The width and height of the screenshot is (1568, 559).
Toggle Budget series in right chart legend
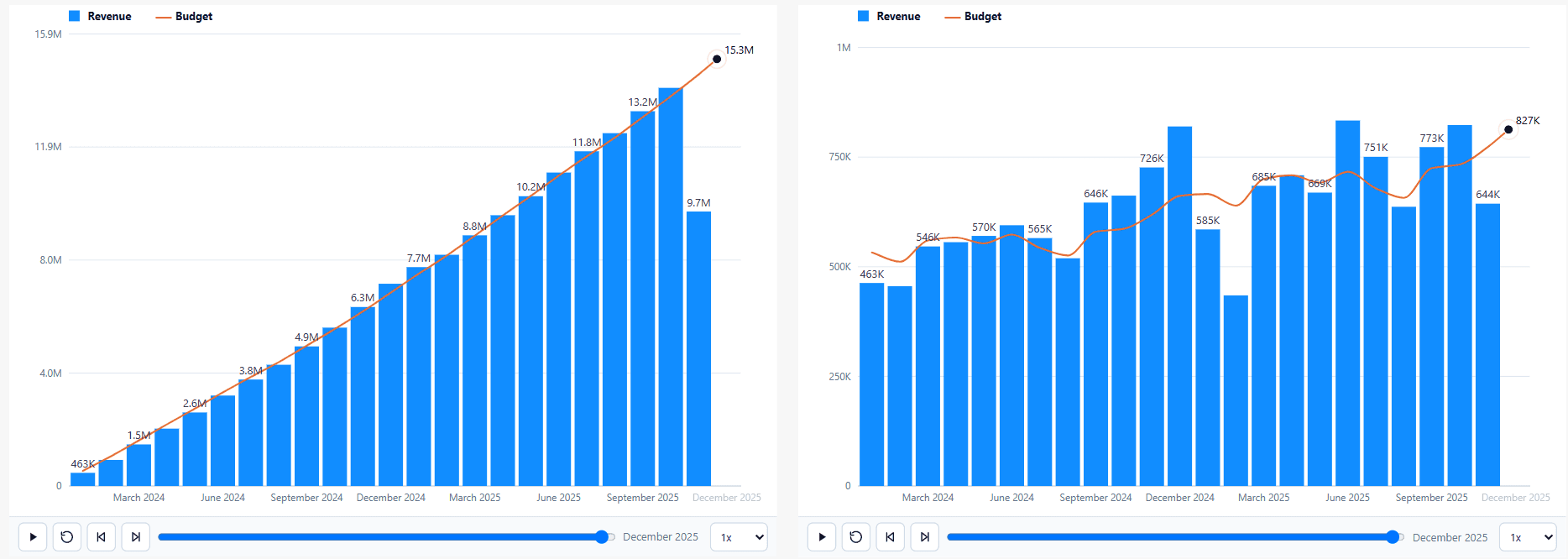coord(973,16)
